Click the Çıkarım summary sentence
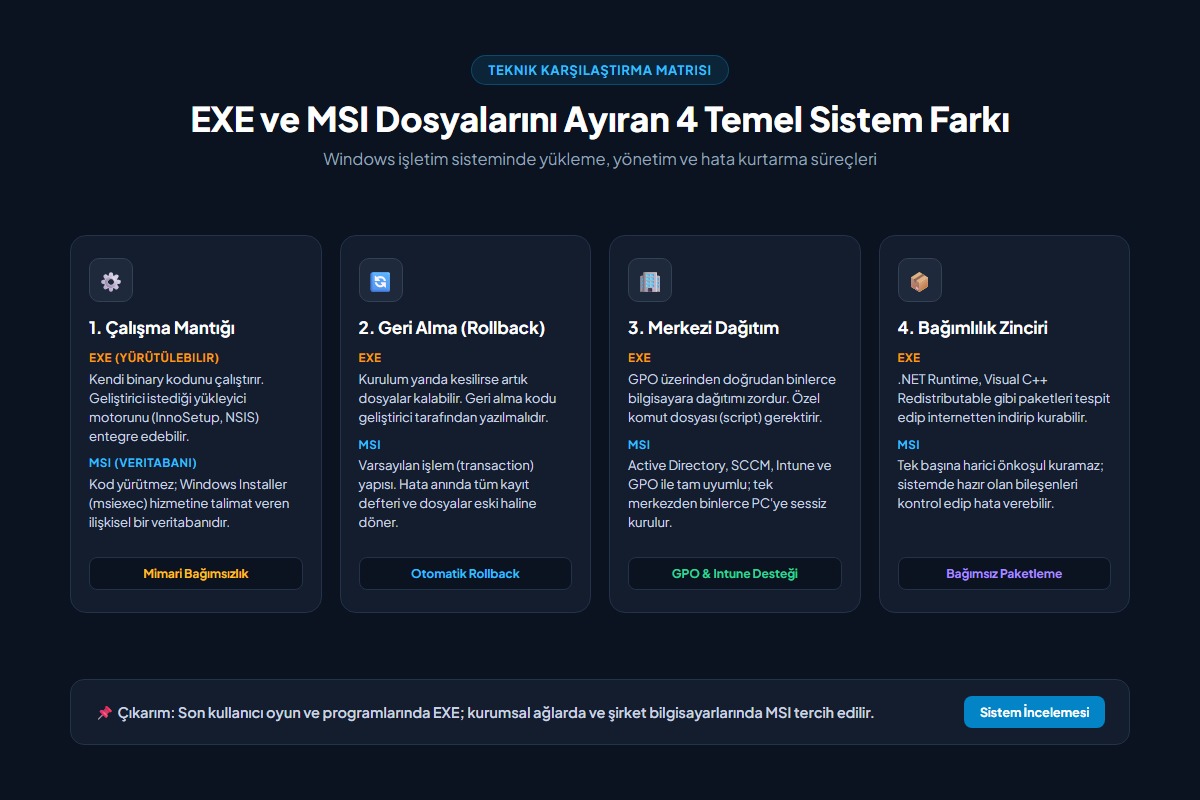 point(496,713)
